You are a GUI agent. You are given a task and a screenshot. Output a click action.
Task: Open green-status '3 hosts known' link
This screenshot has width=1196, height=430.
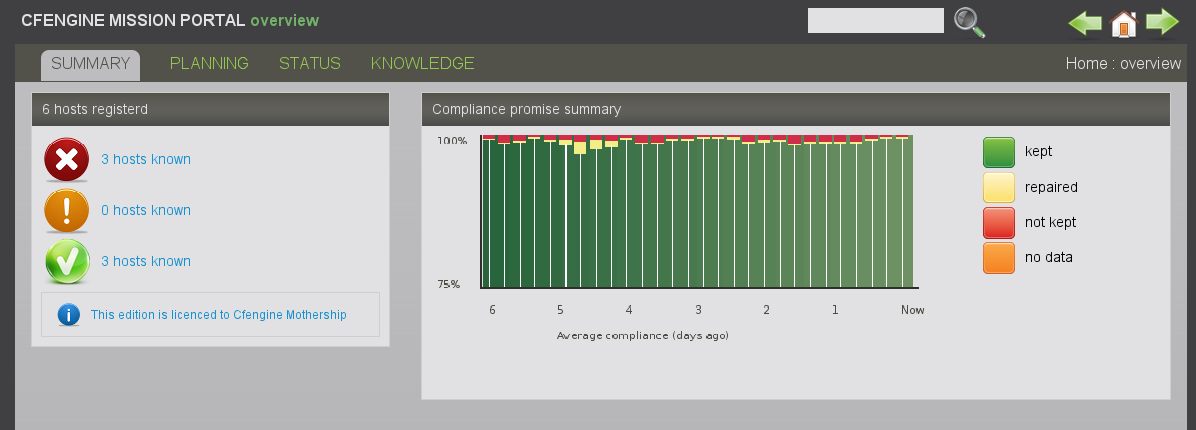pyautogui.click(x=146, y=262)
